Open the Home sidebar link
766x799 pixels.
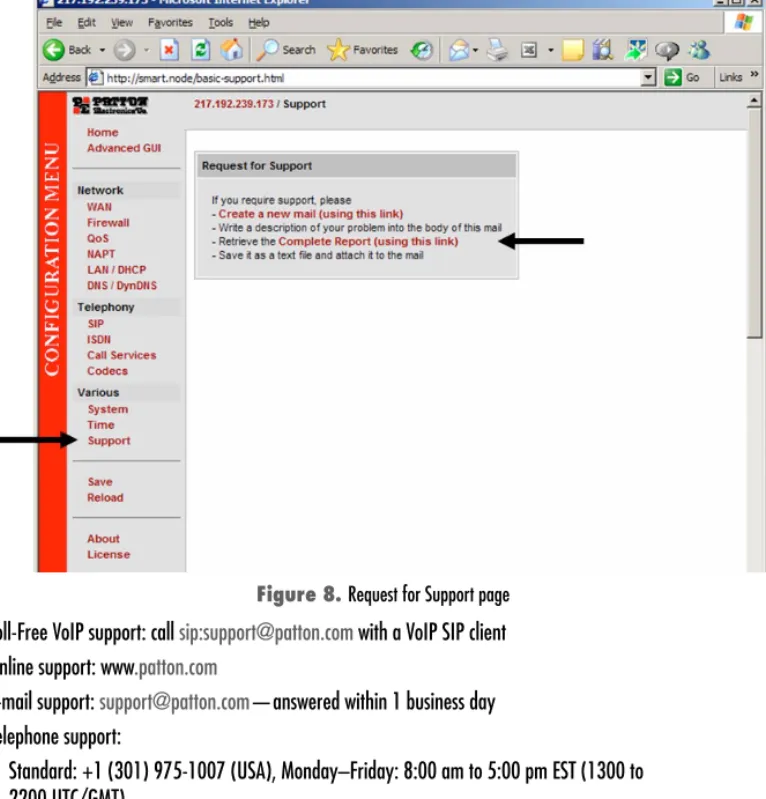coord(102,132)
